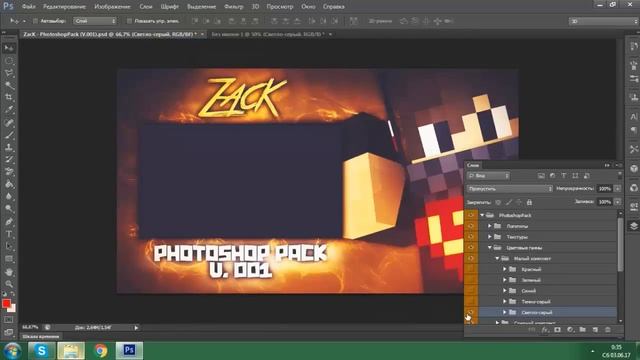This screenshot has width=640, height=360.
Task: Click the lock all padlock icon
Action: pos(529,202)
